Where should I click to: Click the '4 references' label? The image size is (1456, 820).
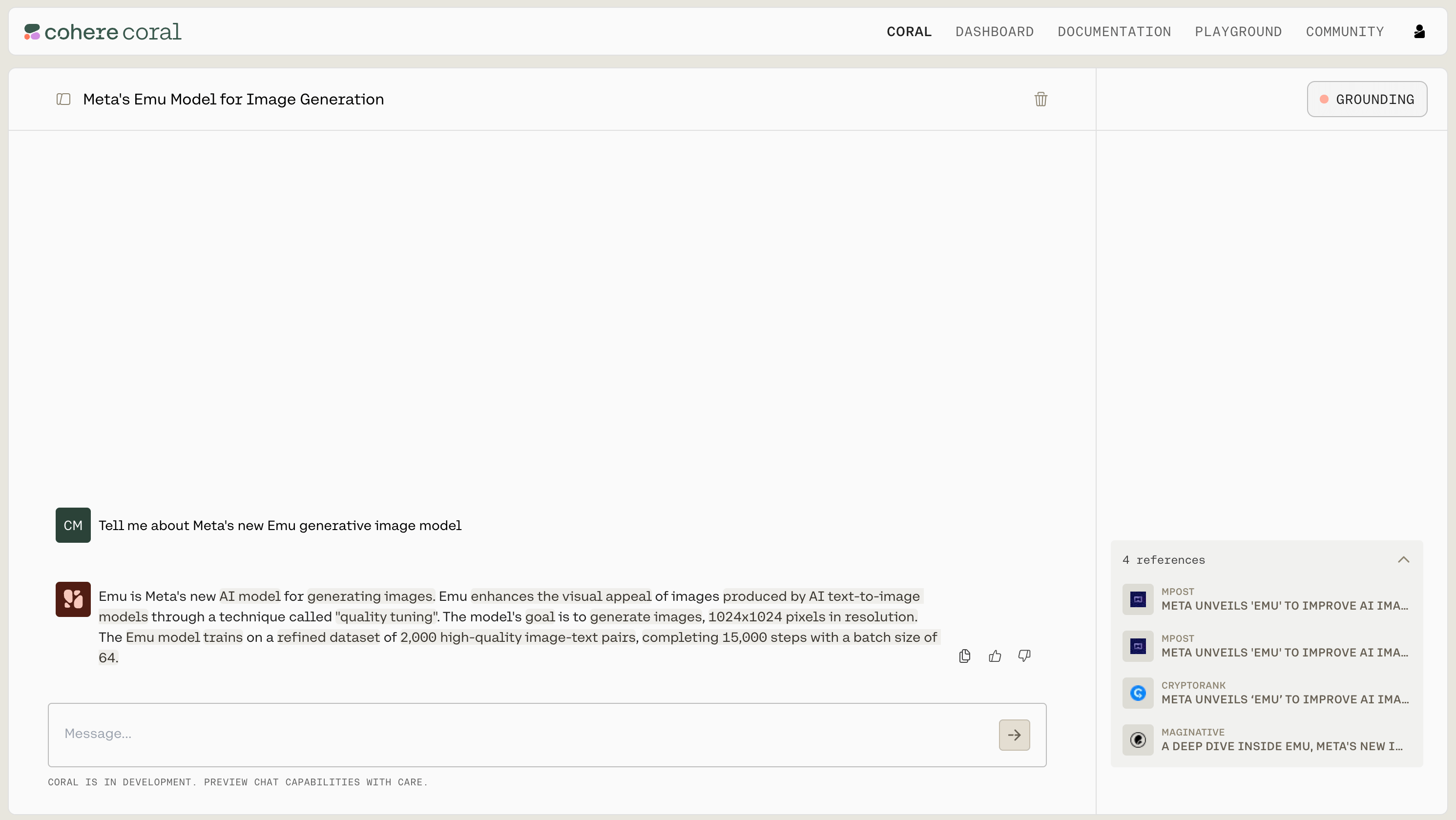click(x=1163, y=559)
